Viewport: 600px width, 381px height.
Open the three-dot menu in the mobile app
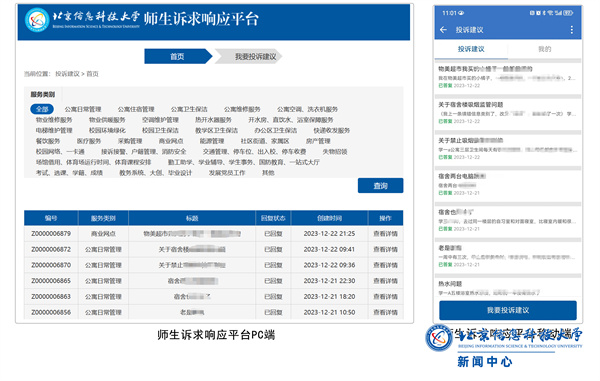[x=572, y=30]
